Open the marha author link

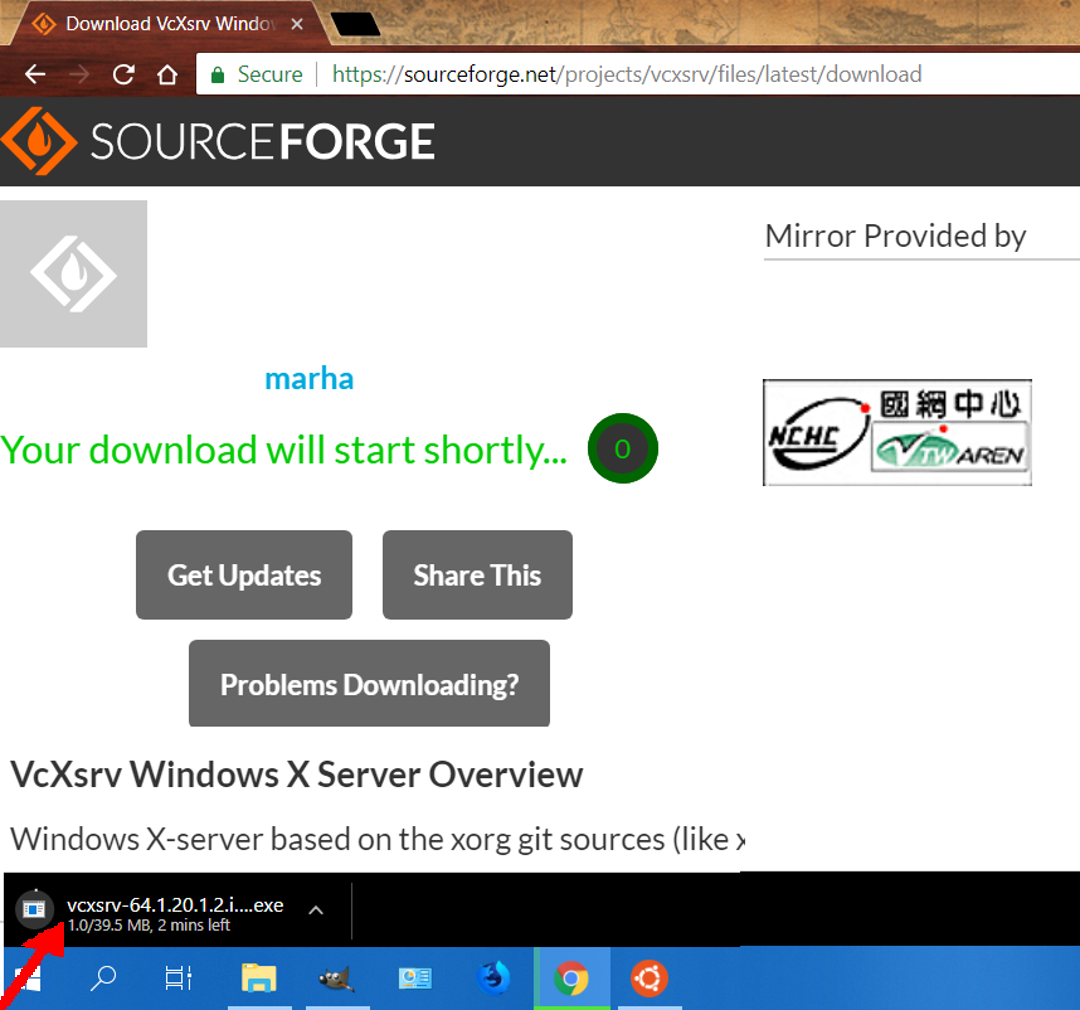pos(309,378)
